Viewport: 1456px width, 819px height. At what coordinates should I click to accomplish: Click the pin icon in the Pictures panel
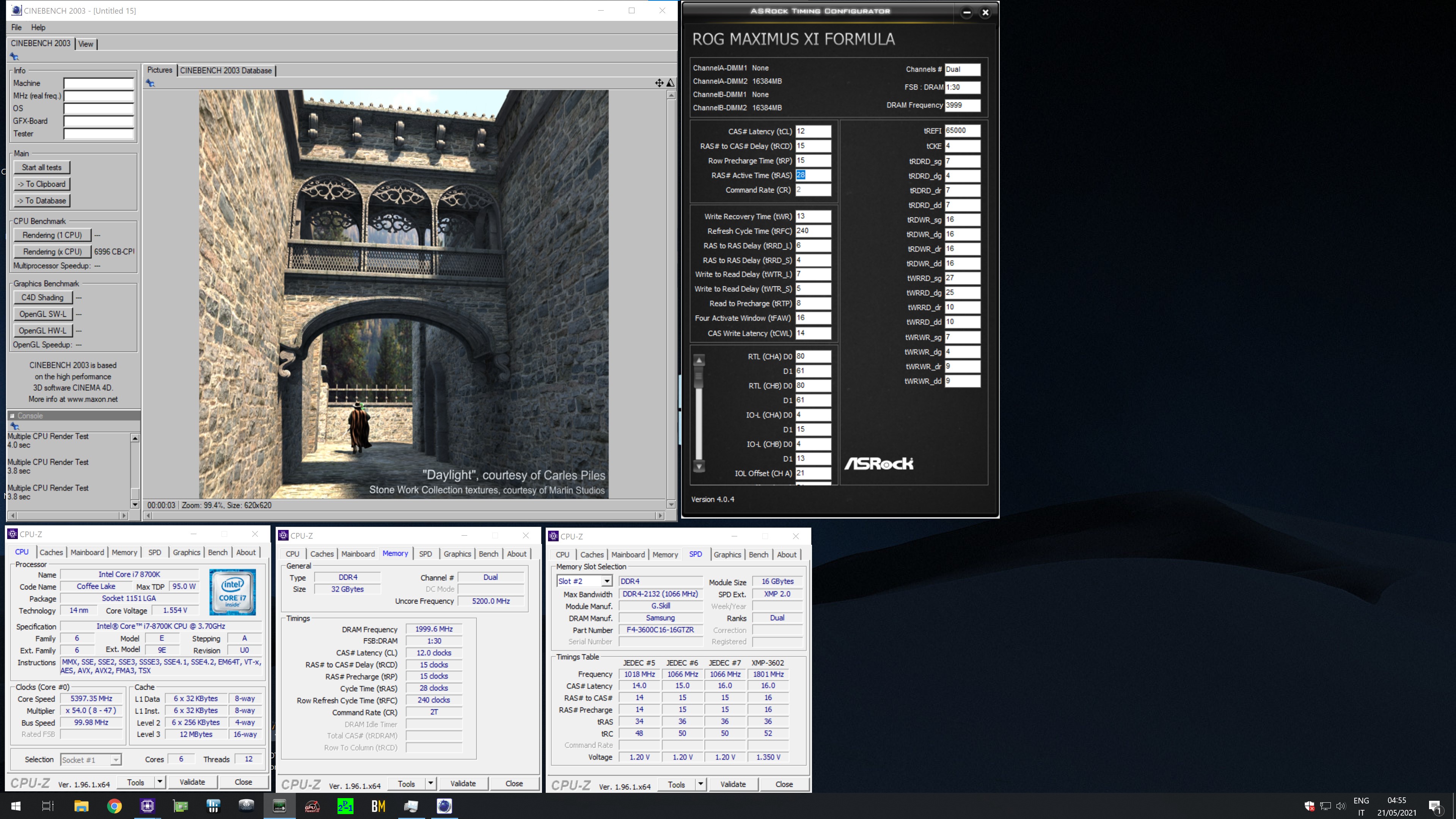pos(150,83)
